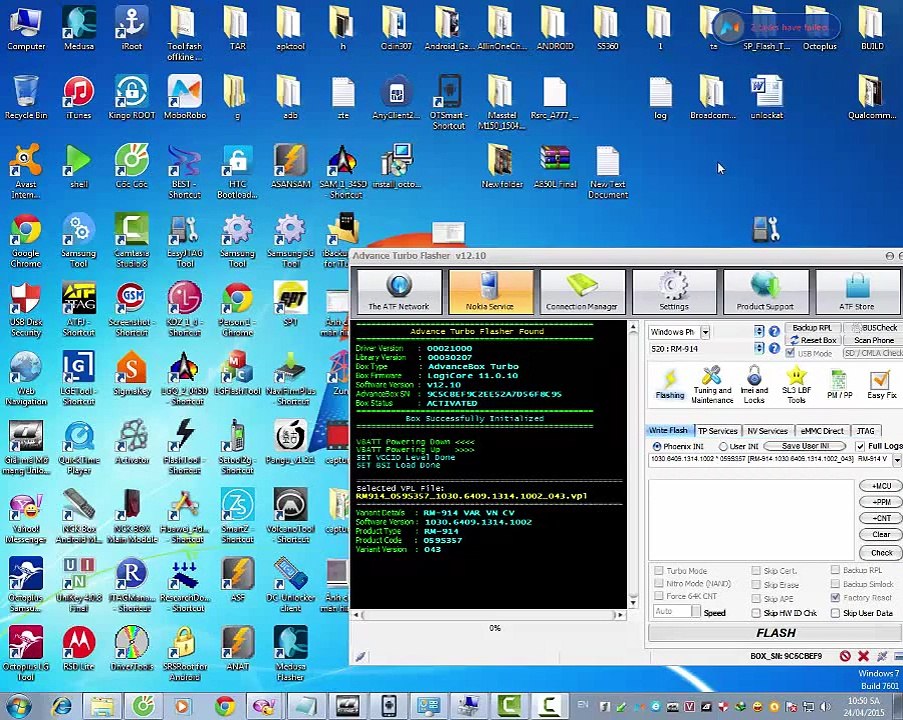Select the Flashing lightning mode

(670, 384)
